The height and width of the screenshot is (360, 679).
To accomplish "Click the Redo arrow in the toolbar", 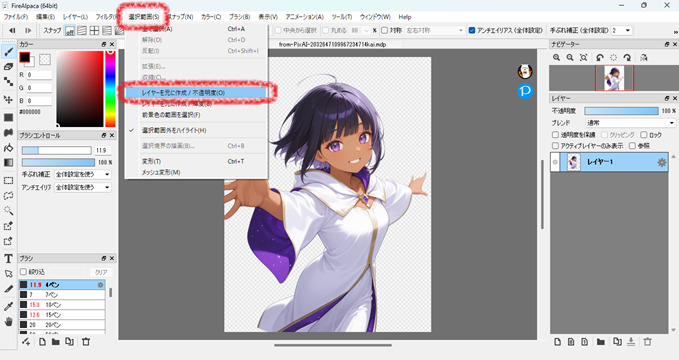I will [28, 31].
